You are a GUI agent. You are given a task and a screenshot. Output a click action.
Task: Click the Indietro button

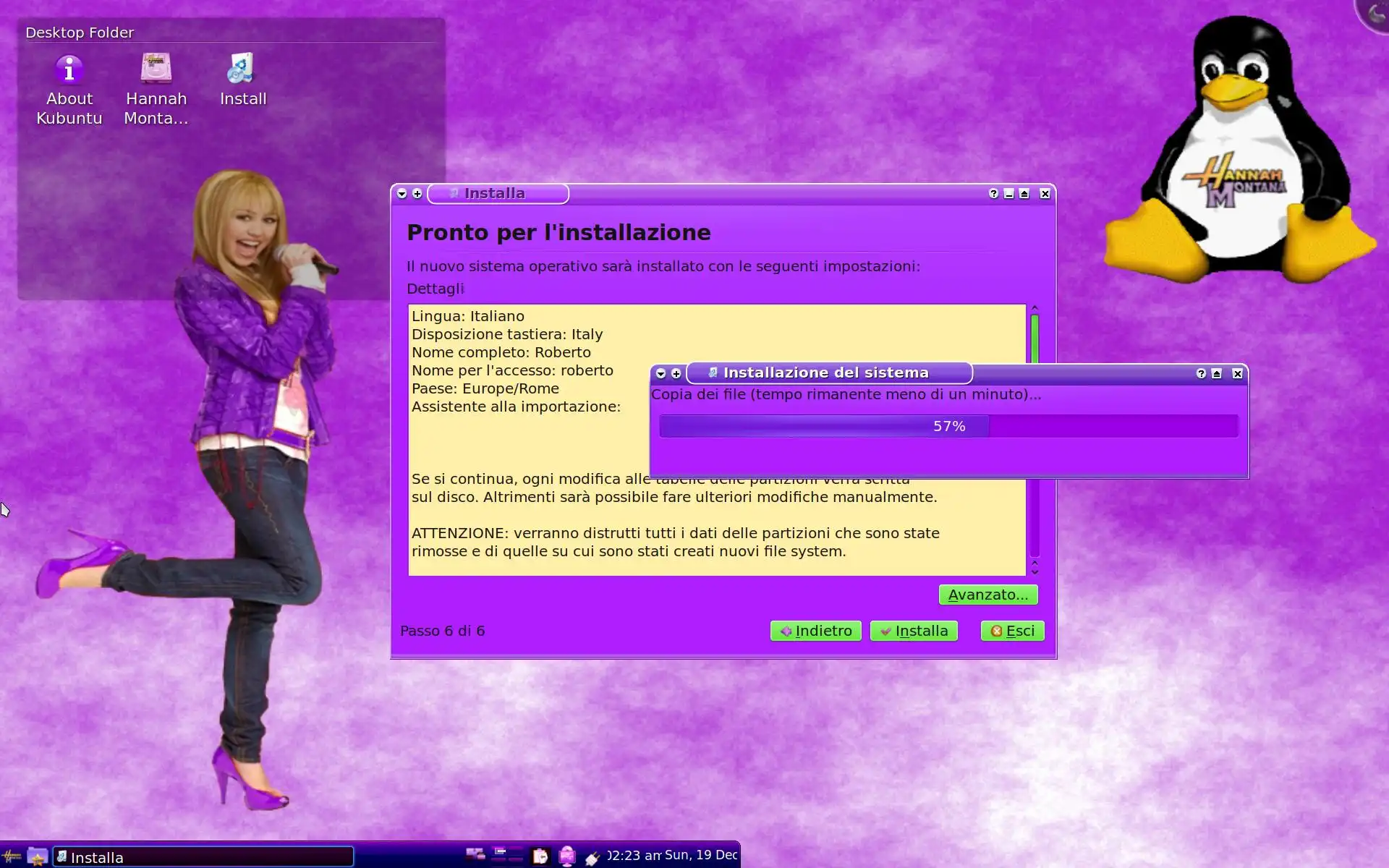[815, 631]
